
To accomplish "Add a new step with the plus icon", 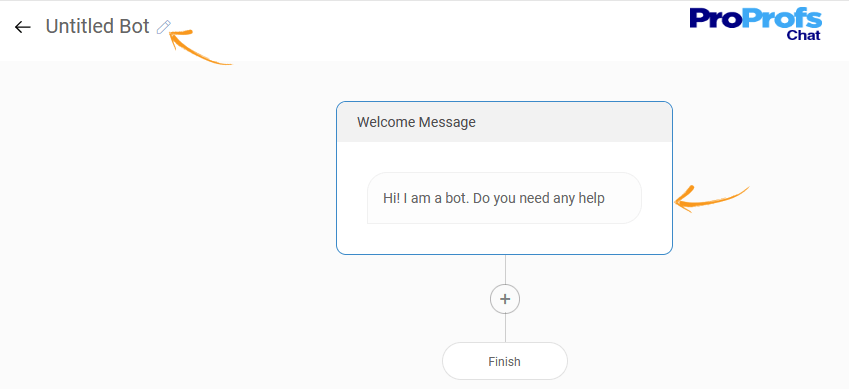I will pos(505,299).
